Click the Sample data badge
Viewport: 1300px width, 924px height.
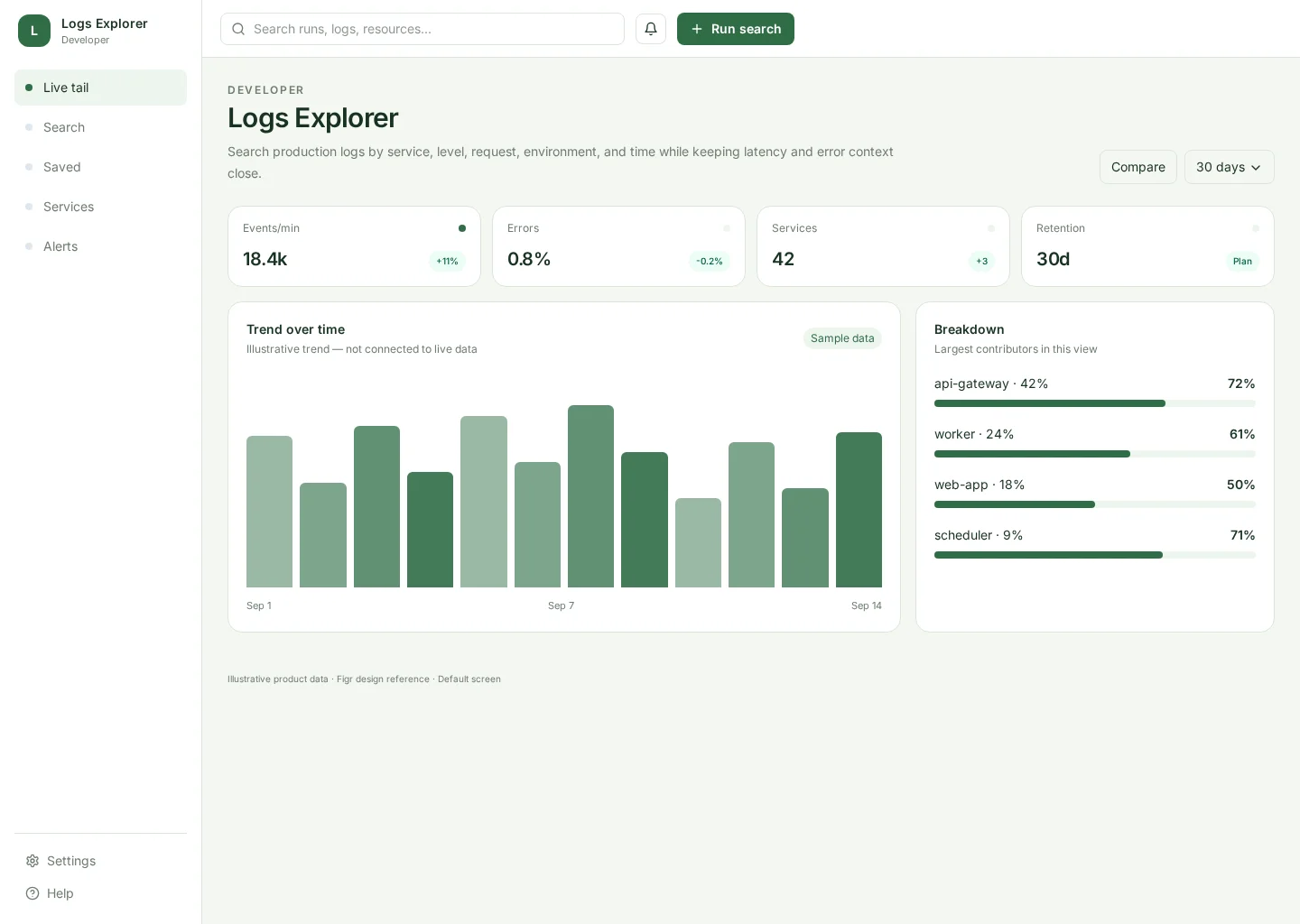(842, 338)
